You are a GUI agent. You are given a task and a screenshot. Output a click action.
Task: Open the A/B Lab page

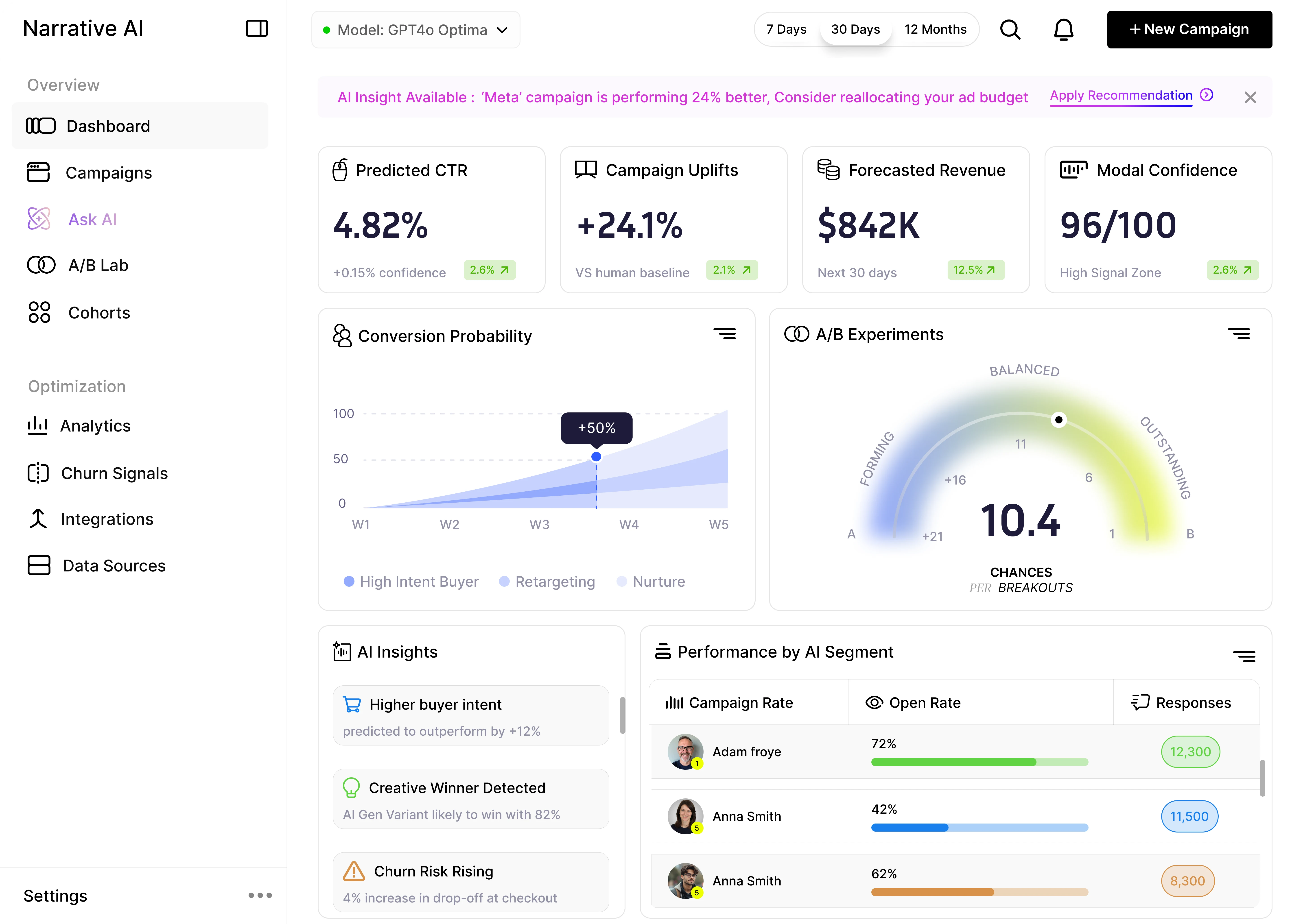pyautogui.click(x=97, y=265)
